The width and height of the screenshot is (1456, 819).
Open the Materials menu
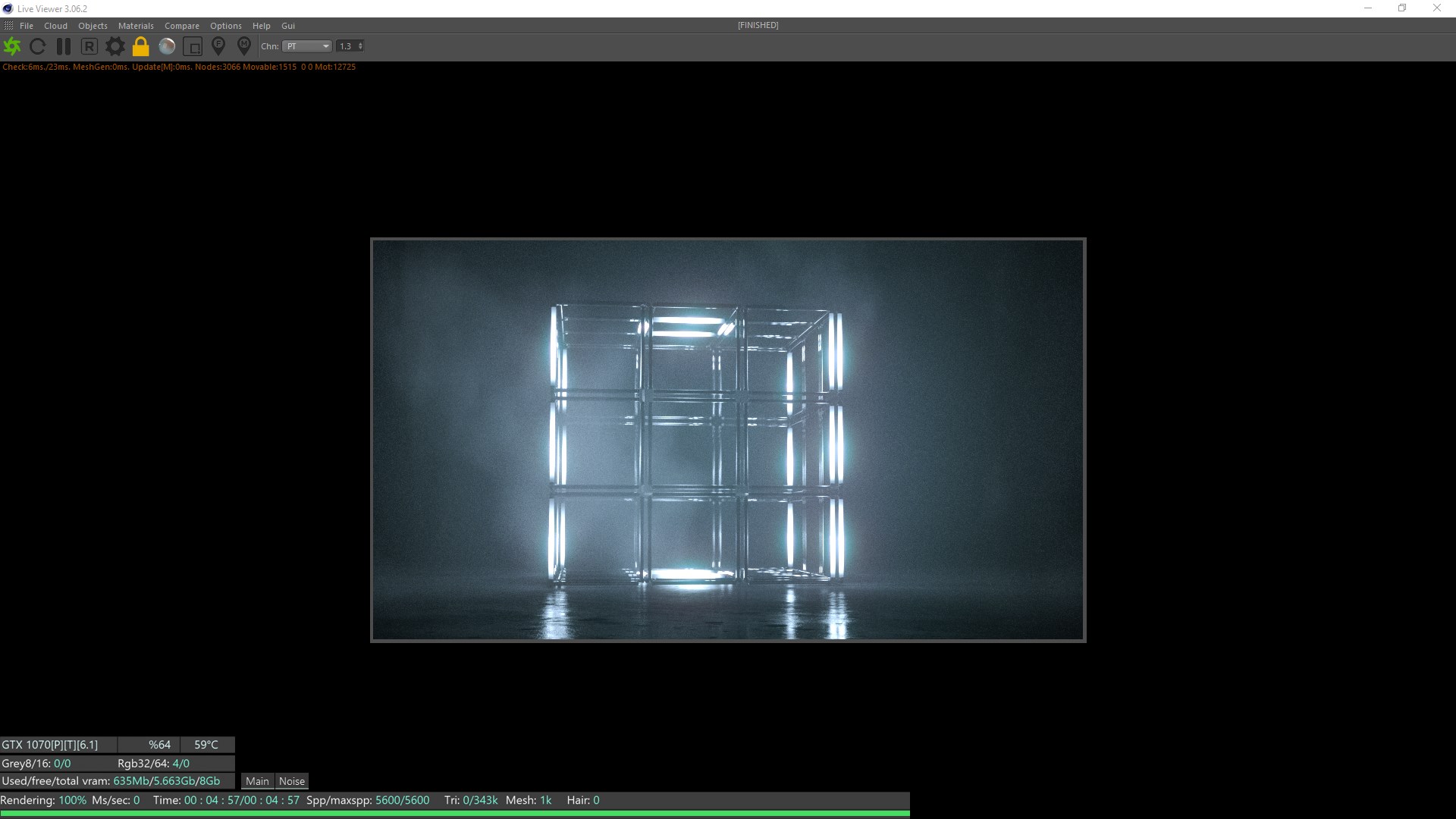tap(136, 26)
